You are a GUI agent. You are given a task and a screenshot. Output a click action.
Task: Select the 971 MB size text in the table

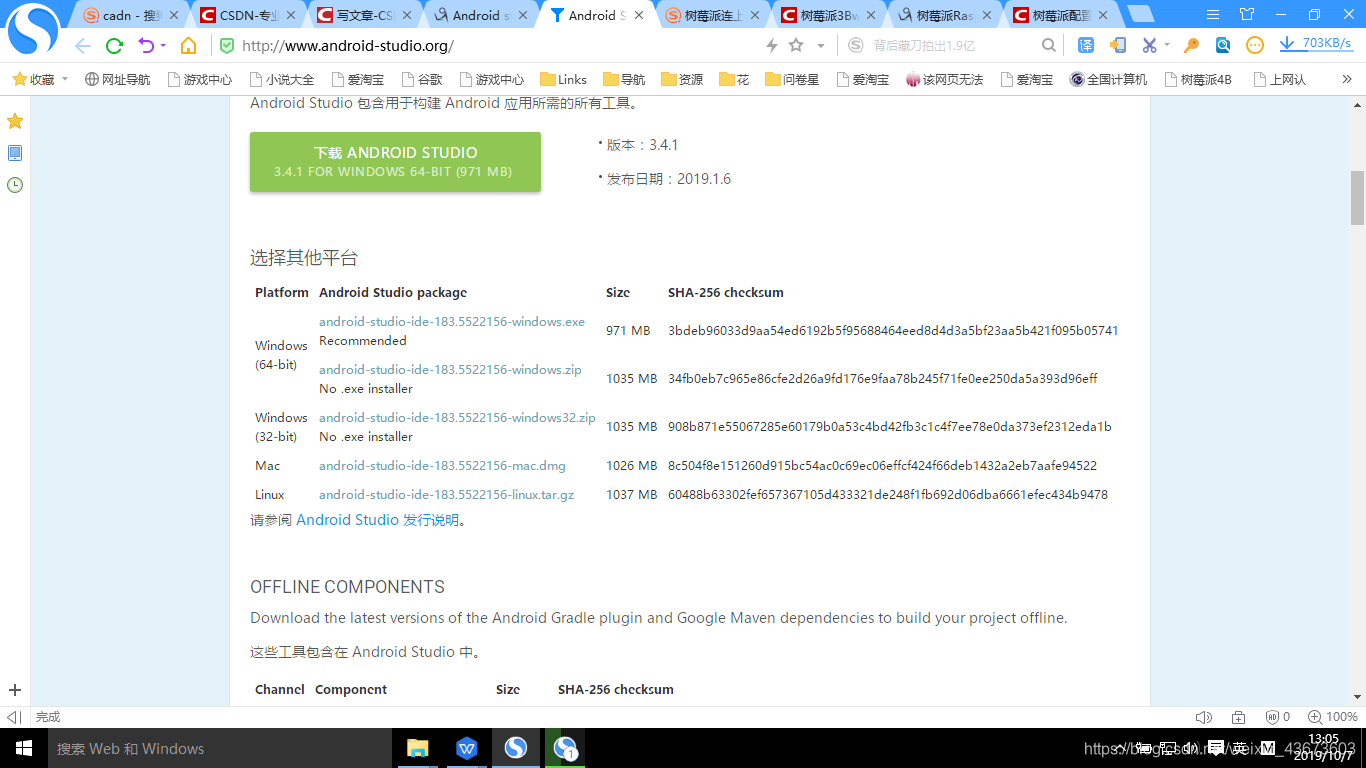click(x=628, y=331)
